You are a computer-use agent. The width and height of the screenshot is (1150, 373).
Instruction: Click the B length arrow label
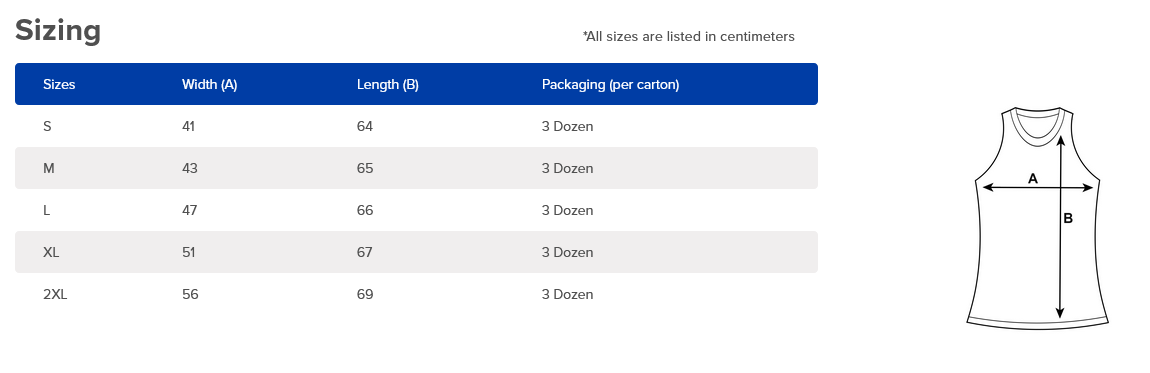pos(1068,218)
